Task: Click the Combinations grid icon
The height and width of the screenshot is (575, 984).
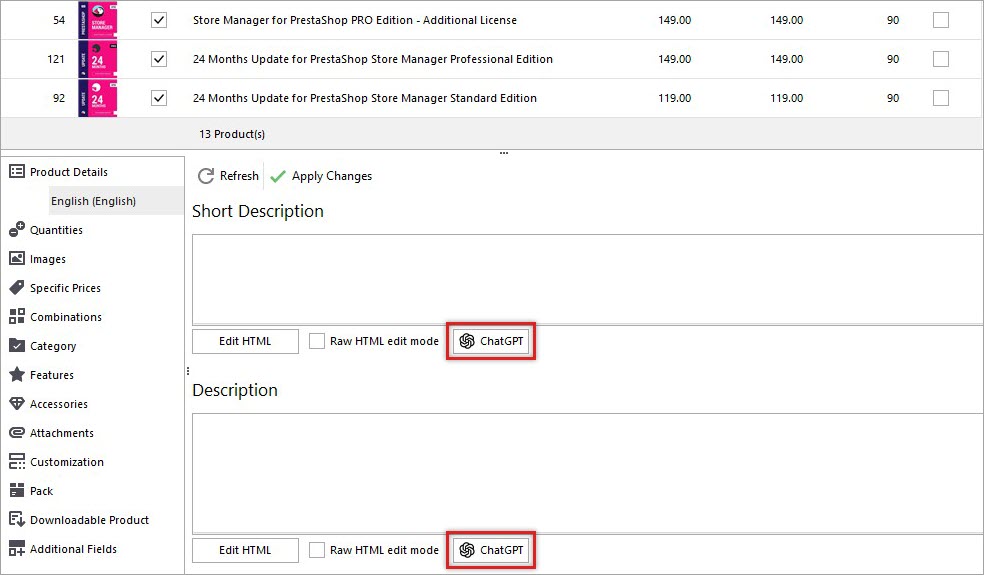Action: point(17,316)
